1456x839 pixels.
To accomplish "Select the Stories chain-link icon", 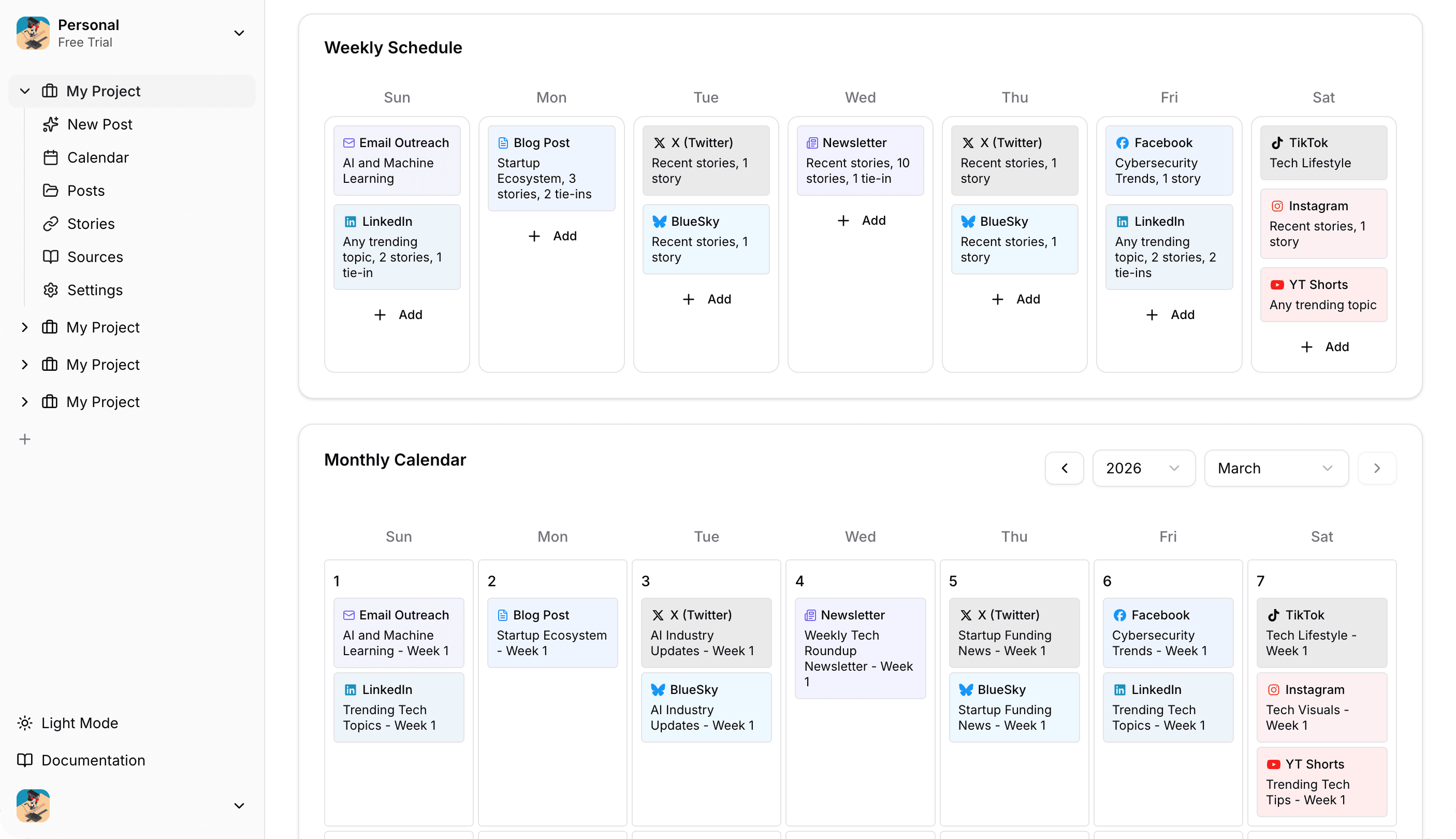I will coord(51,224).
